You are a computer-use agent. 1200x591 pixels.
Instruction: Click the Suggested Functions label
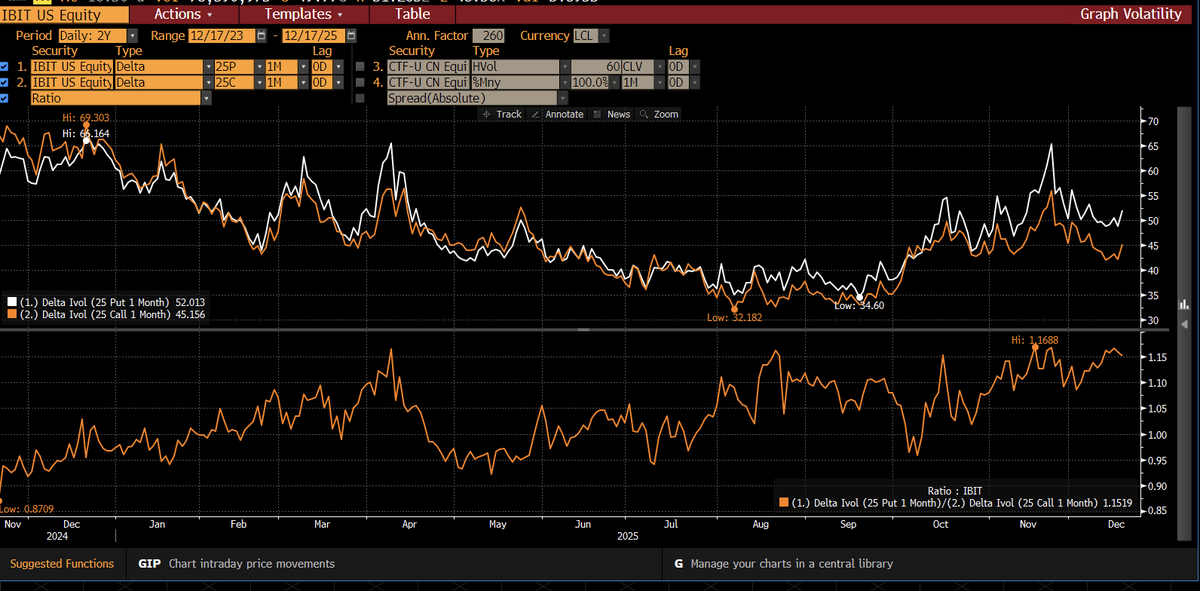click(x=62, y=564)
